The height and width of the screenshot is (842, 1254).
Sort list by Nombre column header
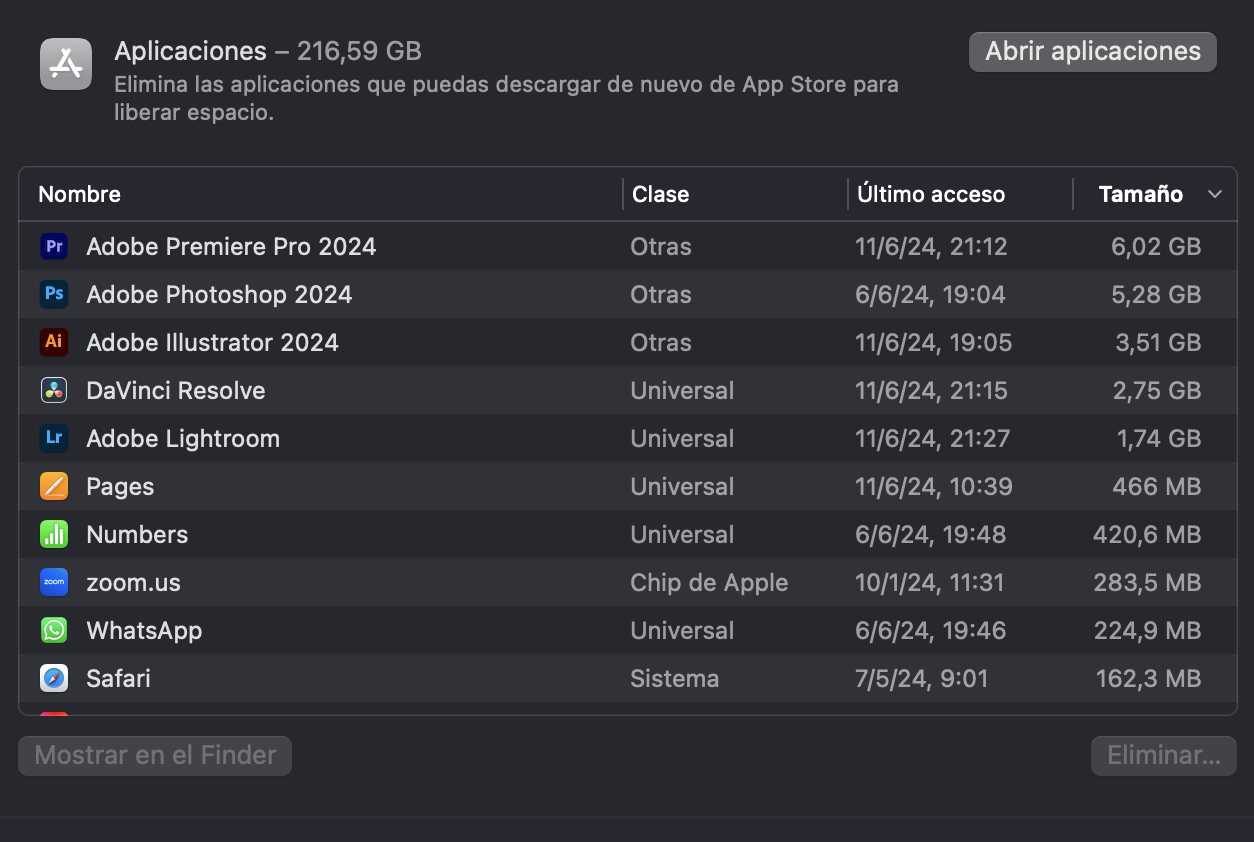pyautogui.click(x=80, y=194)
